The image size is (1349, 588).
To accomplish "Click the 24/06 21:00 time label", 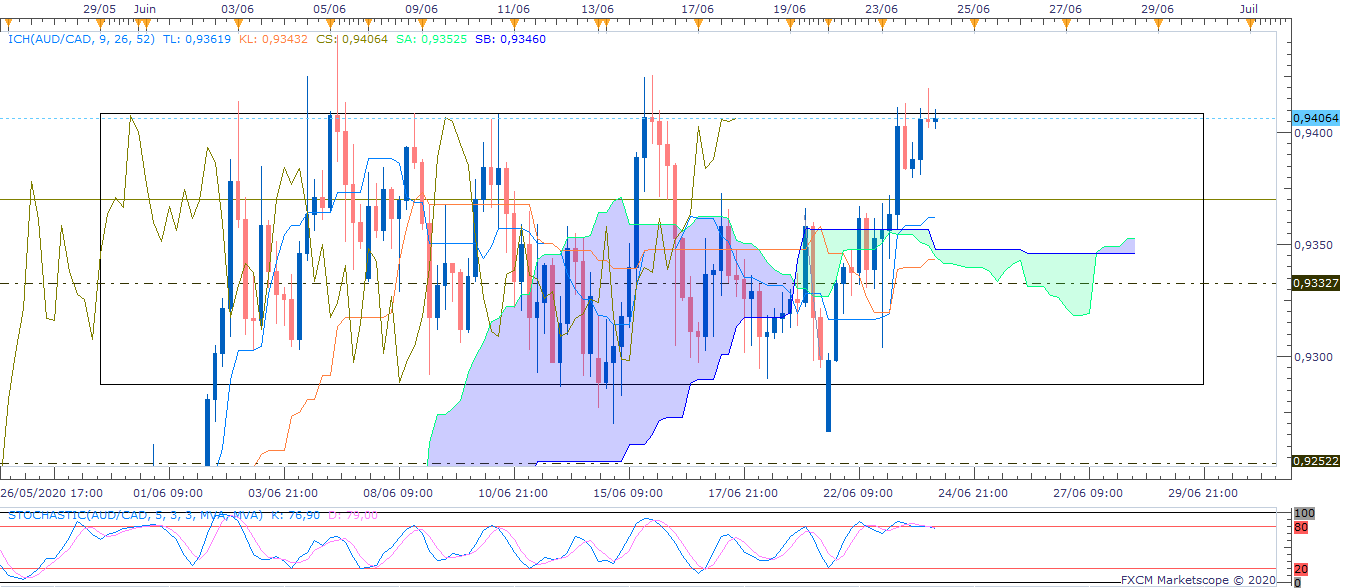I will click(973, 492).
